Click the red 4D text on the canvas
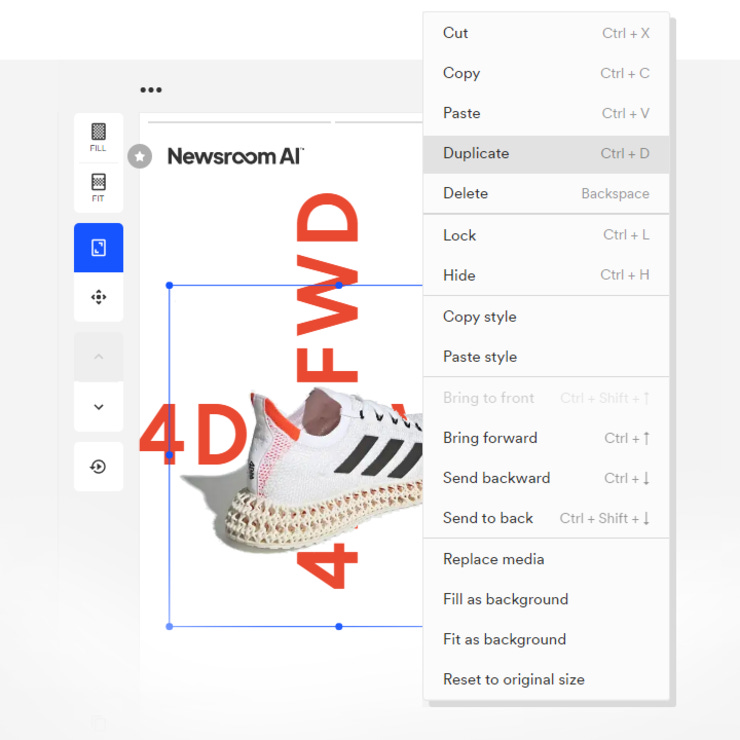The image size is (740, 740). (193, 434)
